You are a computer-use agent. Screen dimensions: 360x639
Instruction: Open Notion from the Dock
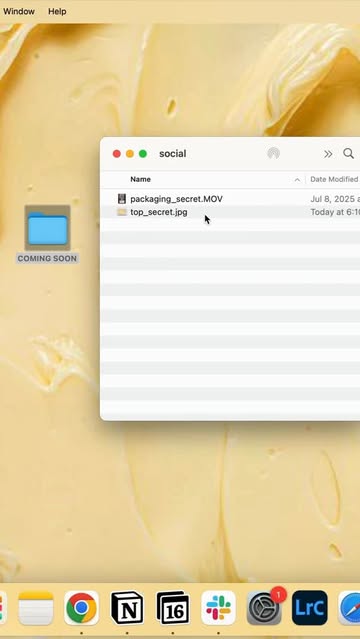127,608
